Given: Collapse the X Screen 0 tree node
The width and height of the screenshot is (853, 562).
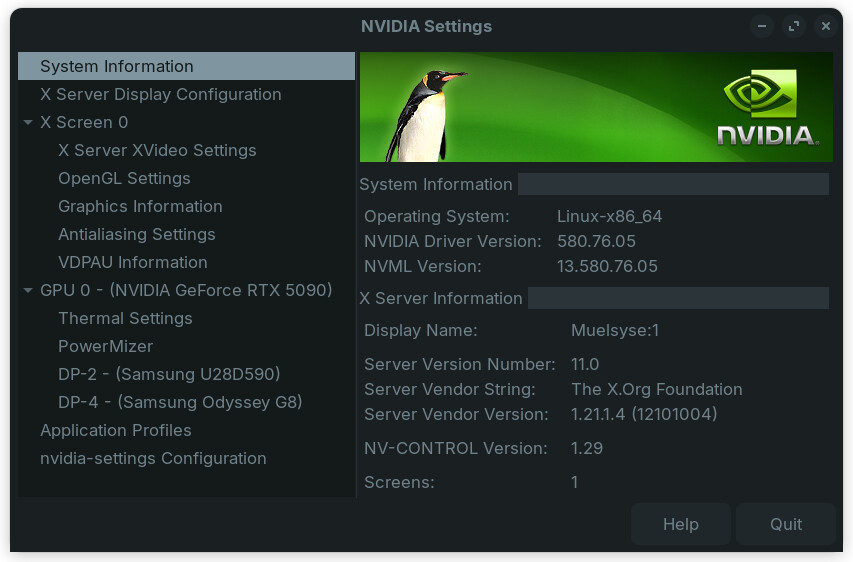Looking at the screenshot, I should [28, 123].
